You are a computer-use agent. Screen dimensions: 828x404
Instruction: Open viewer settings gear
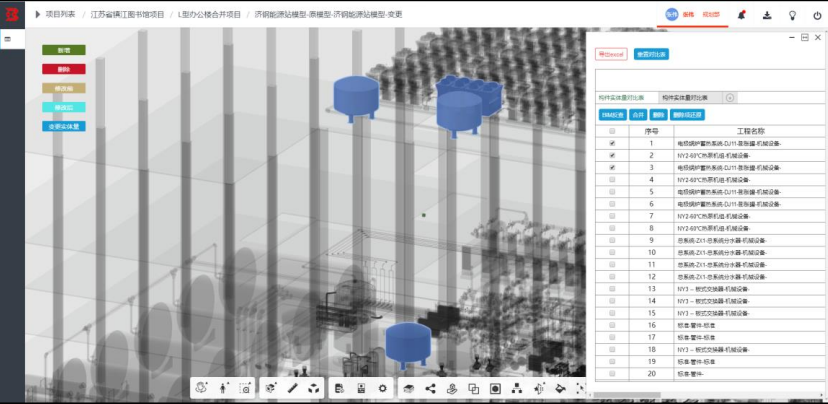(383, 388)
